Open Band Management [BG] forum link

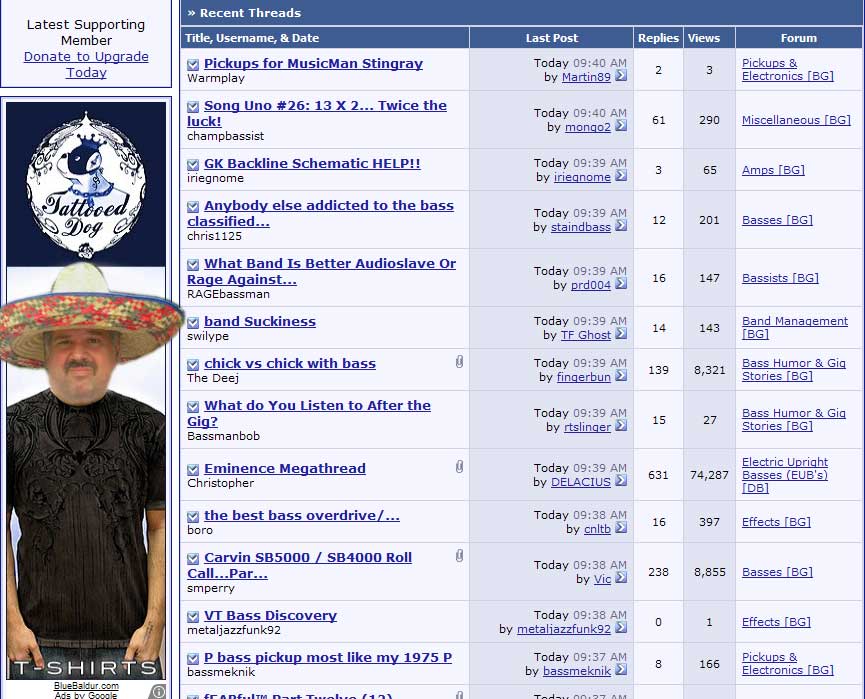coord(795,327)
